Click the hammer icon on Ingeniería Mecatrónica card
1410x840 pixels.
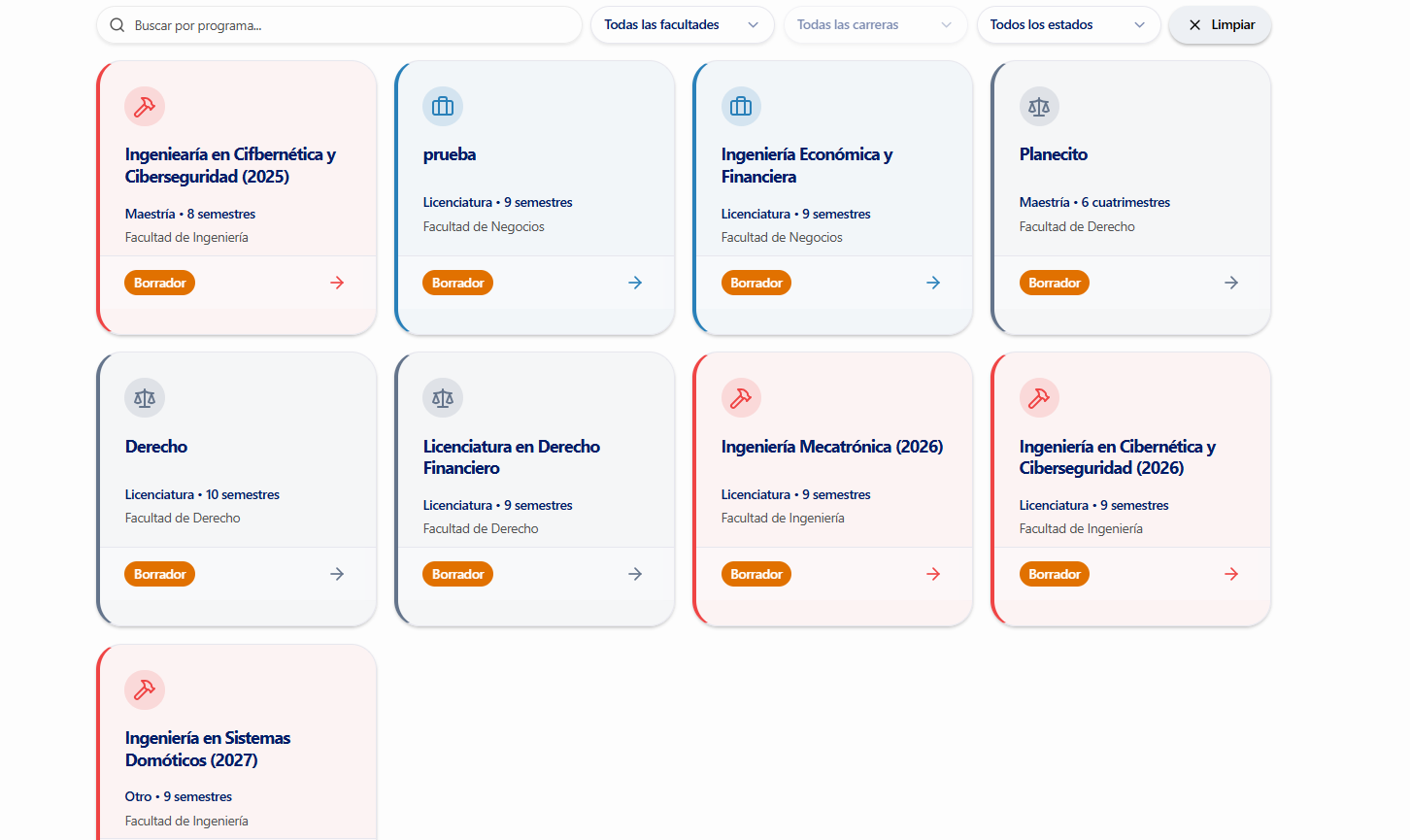(x=741, y=398)
